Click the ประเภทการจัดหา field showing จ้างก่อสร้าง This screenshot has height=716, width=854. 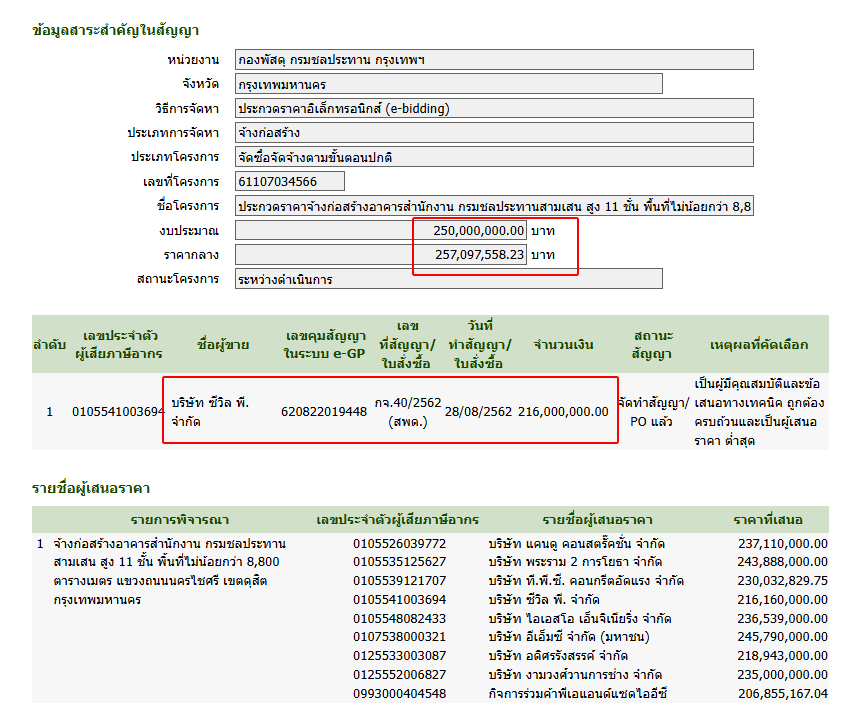pos(493,133)
